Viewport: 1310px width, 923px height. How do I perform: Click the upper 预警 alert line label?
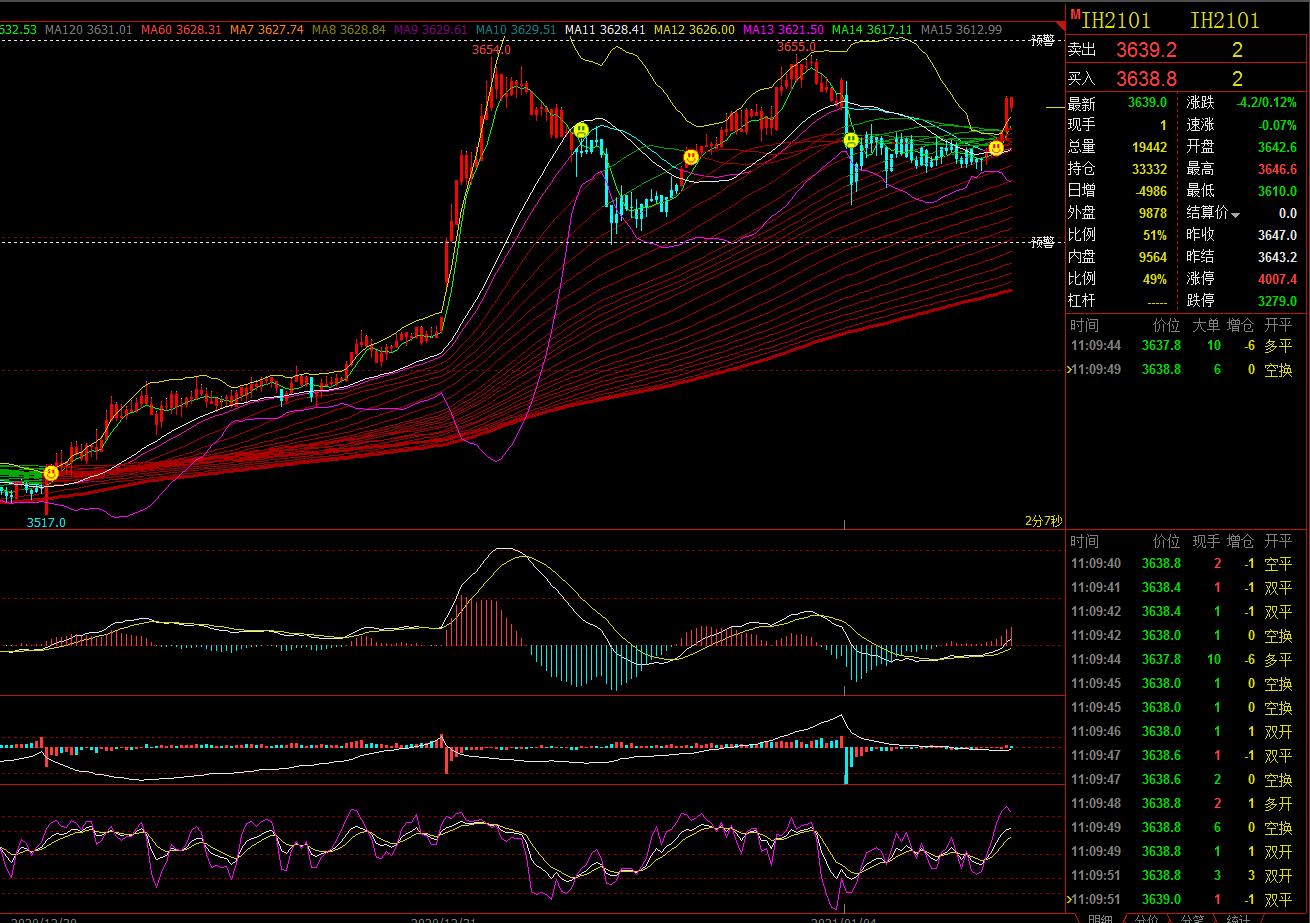click(1043, 40)
